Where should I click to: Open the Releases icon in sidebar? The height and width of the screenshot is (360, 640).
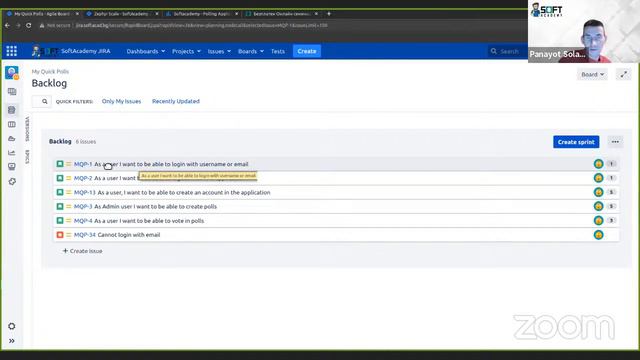12,138
